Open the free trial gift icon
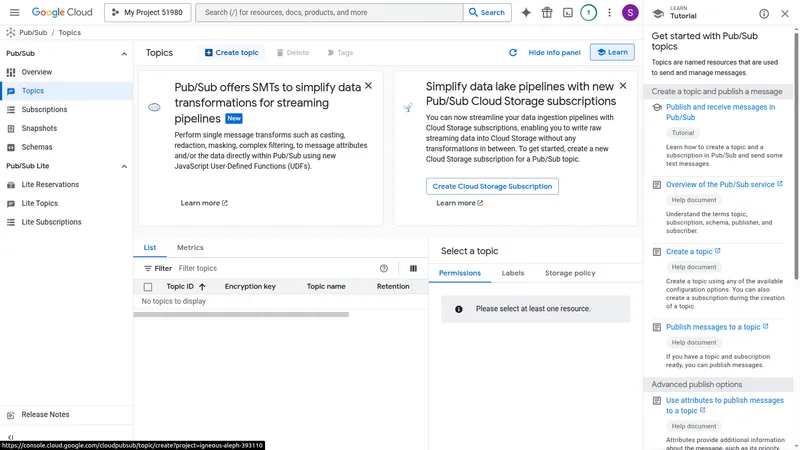The height and width of the screenshot is (450, 800). [x=547, y=13]
